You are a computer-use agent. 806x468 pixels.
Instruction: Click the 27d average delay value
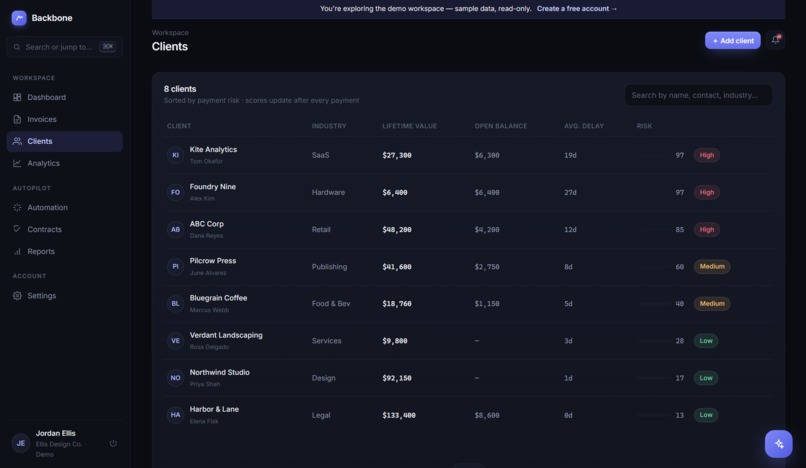pyautogui.click(x=570, y=192)
